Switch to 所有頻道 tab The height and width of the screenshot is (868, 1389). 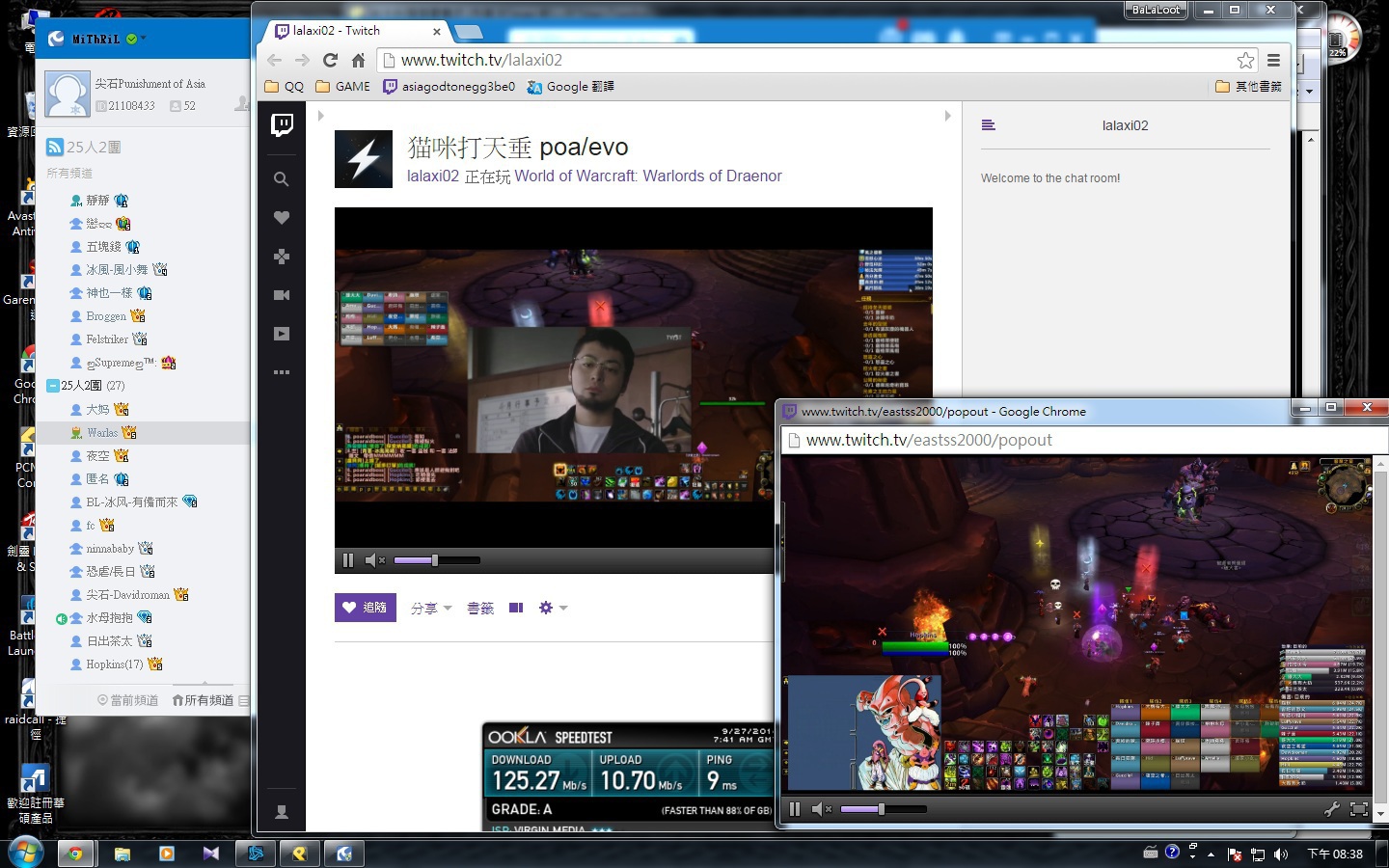click(203, 700)
